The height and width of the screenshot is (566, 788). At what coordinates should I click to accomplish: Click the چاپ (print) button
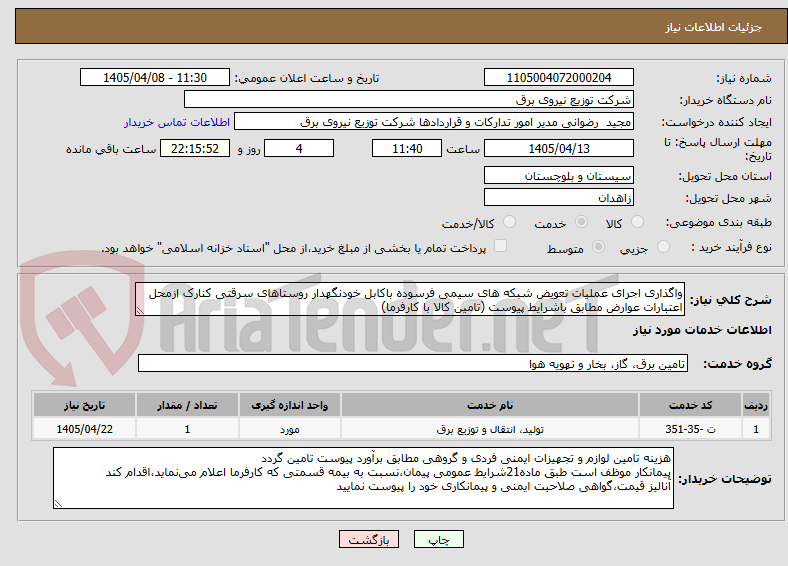tap(438, 539)
